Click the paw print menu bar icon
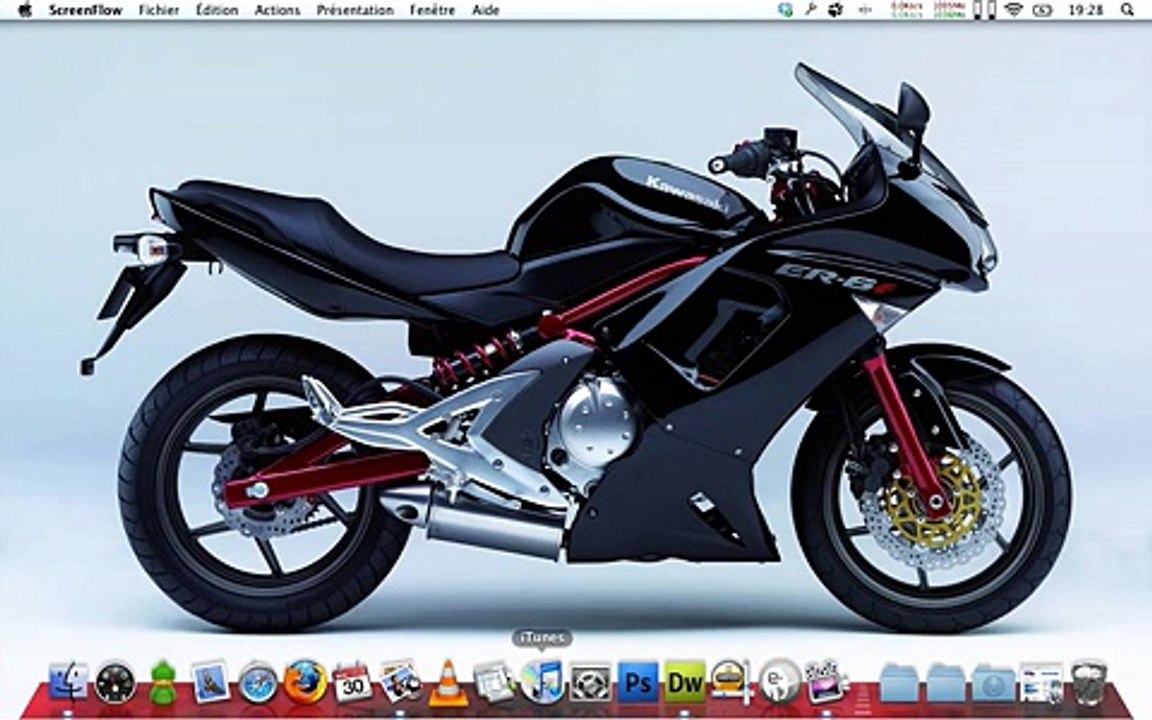1152x720 pixels. pos(835,10)
